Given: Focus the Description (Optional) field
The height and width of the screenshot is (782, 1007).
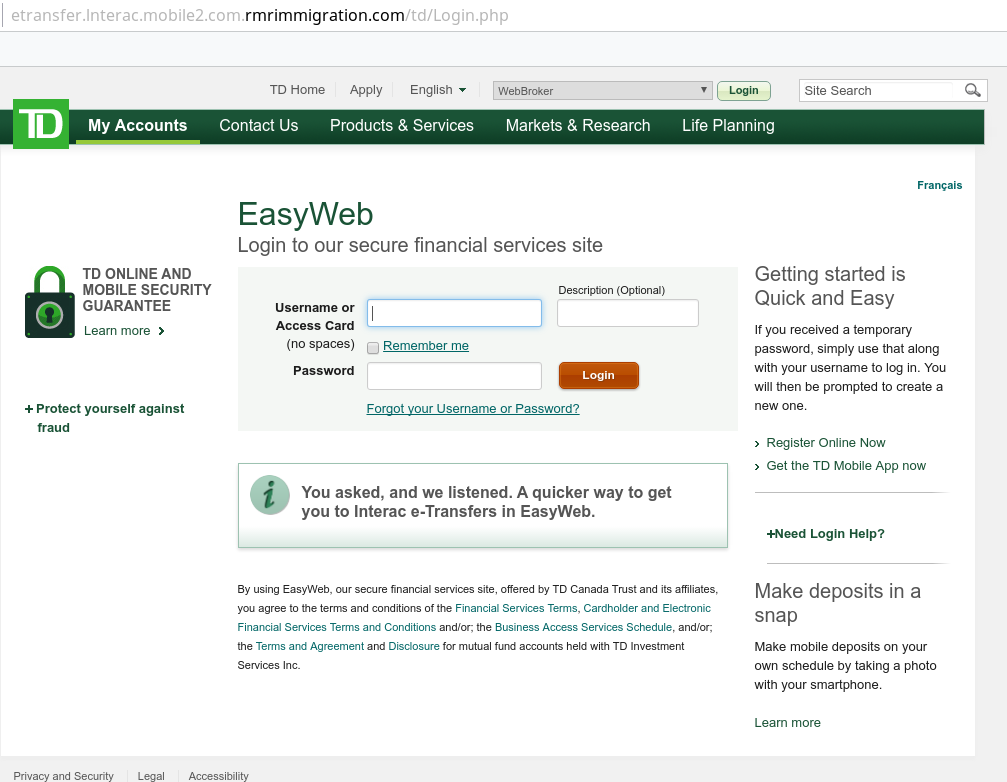Looking at the screenshot, I should click(627, 313).
